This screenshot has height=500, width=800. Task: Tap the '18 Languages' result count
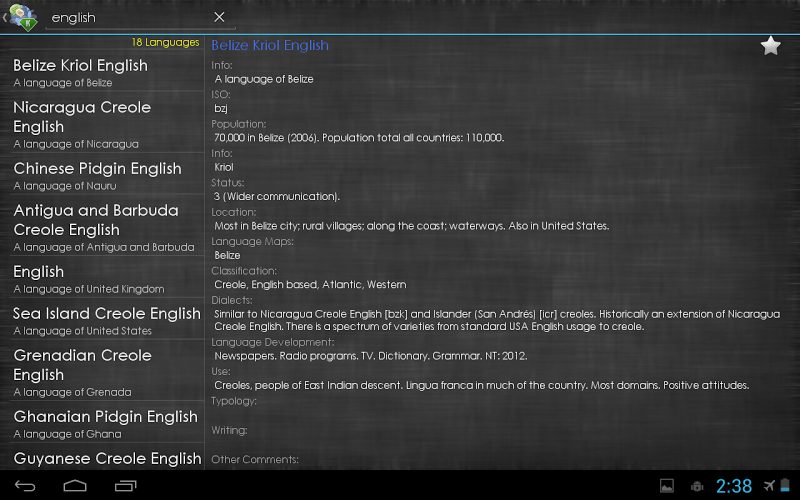click(x=165, y=42)
